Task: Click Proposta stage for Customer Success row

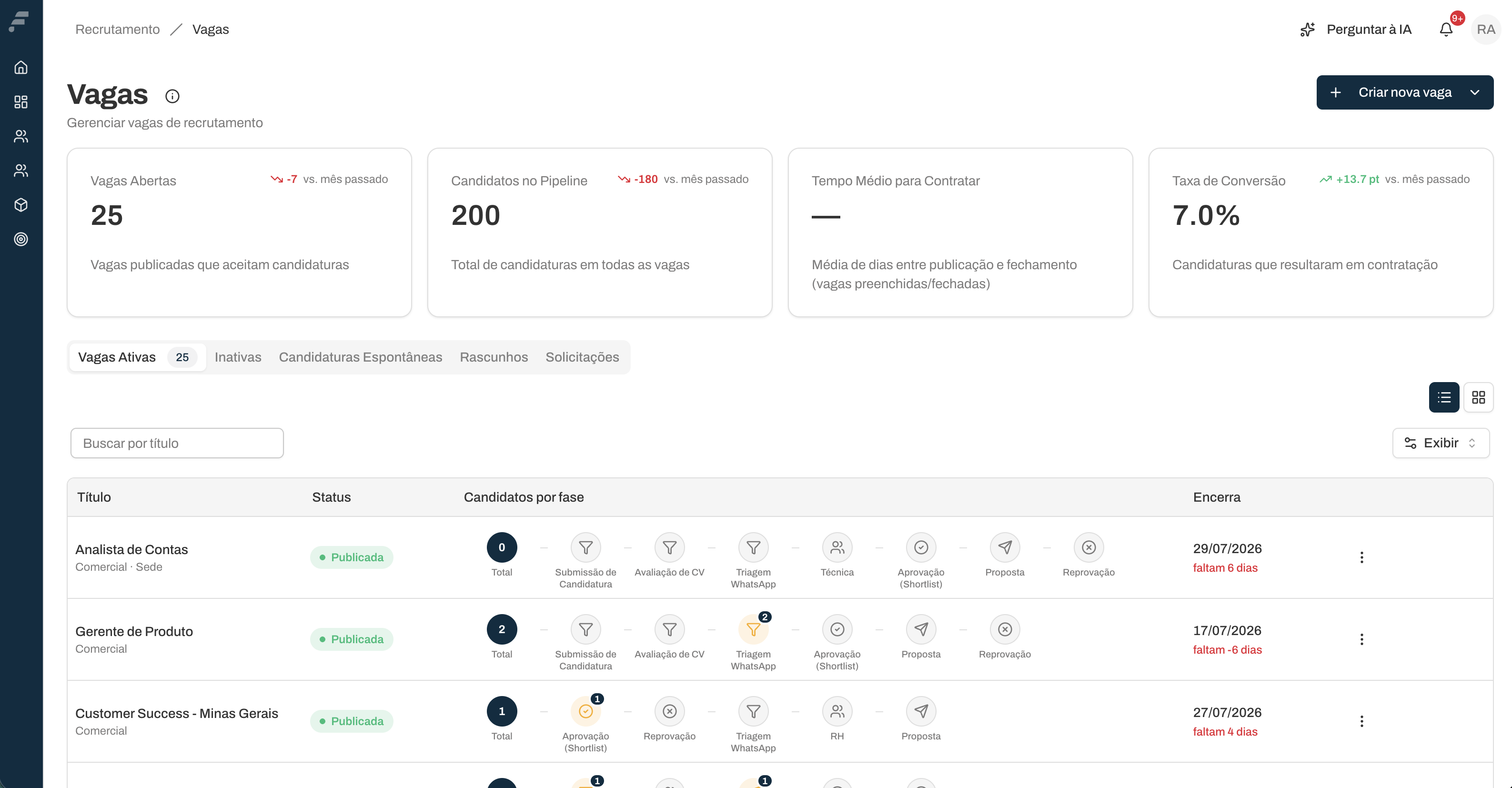Action: tap(921, 711)
